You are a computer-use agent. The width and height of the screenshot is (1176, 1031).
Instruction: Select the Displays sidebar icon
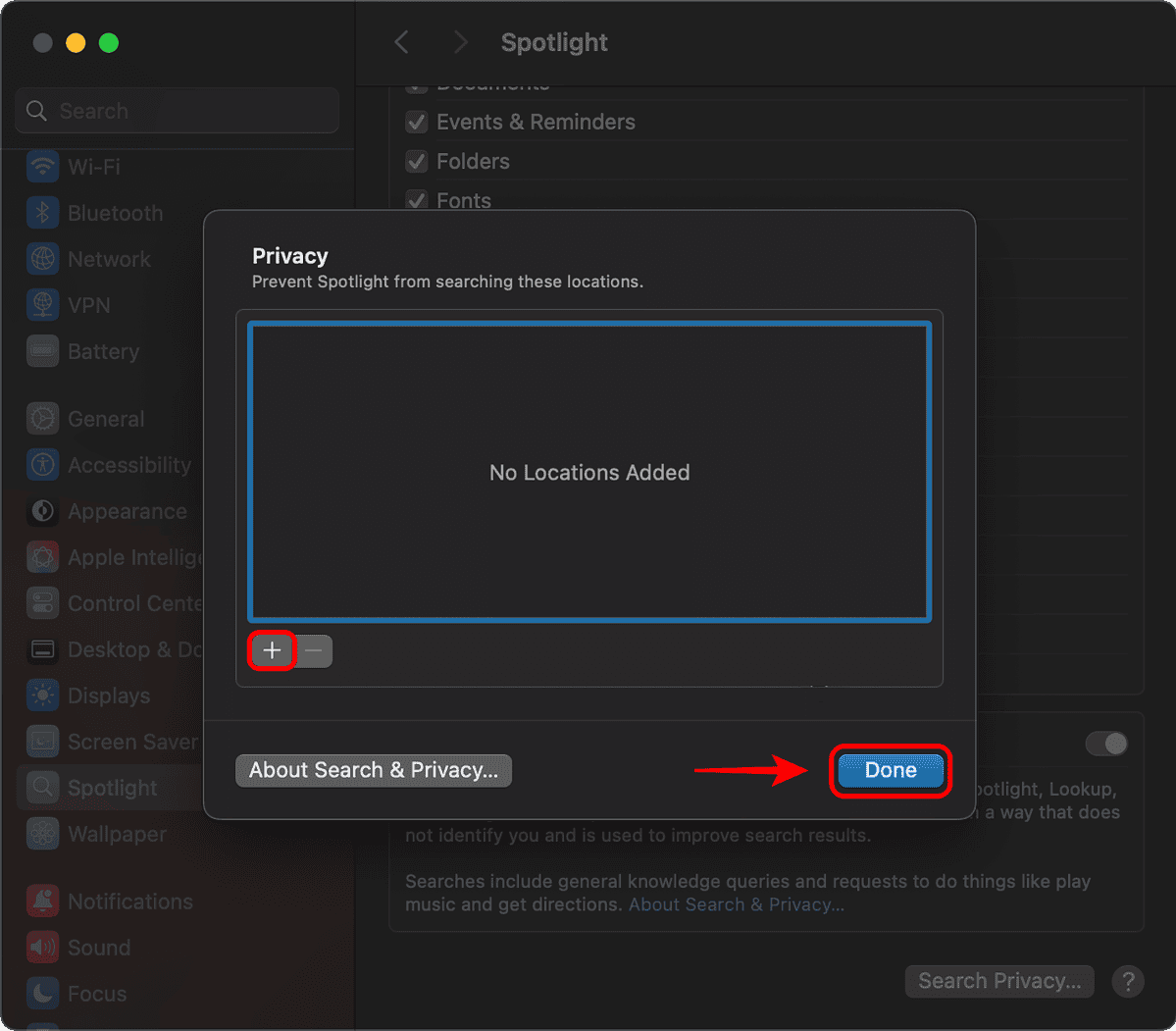point(41,696)
